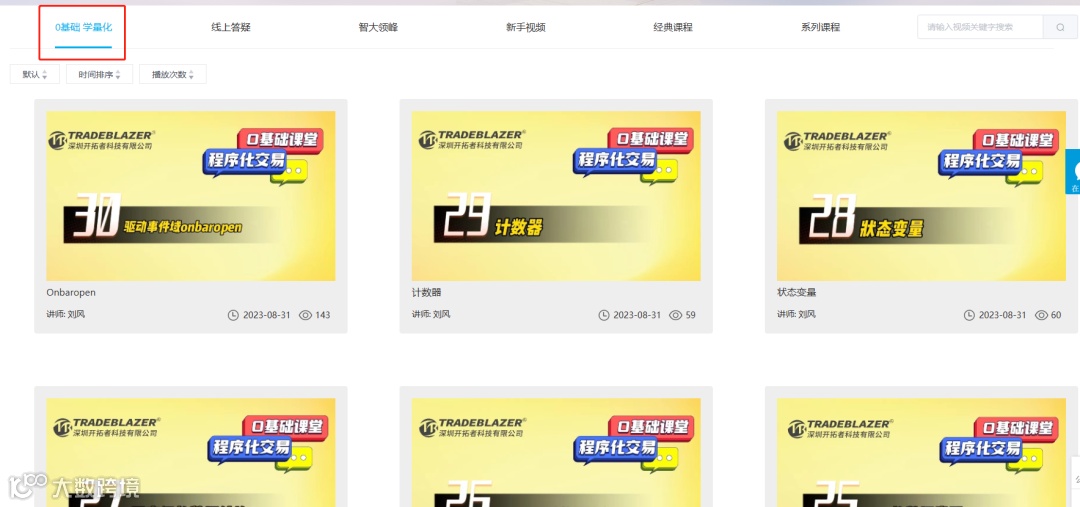1080x507 pixels.
Task: Focus the video keyword search field
Action: [x=981, y=28]
